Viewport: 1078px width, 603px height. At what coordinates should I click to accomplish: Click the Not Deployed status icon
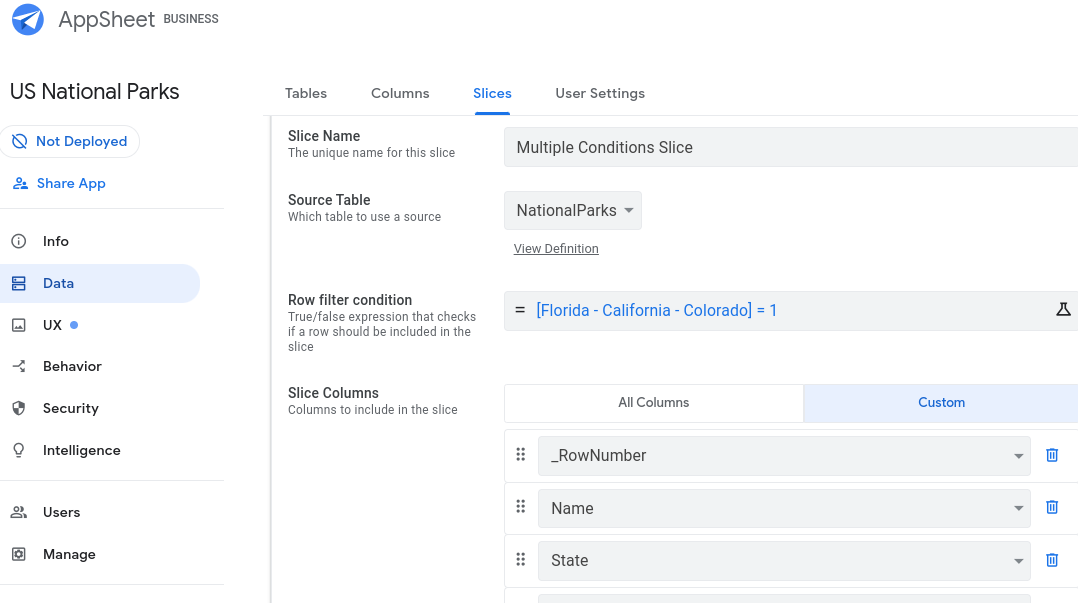[x=20, y=142]
